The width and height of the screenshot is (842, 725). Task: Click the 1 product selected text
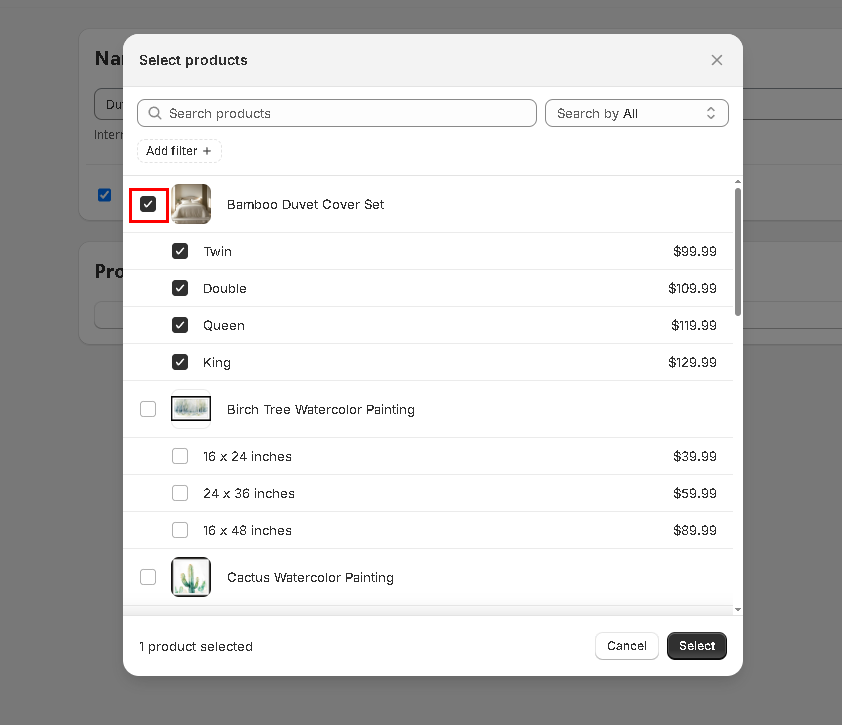(x=195, y=647)
